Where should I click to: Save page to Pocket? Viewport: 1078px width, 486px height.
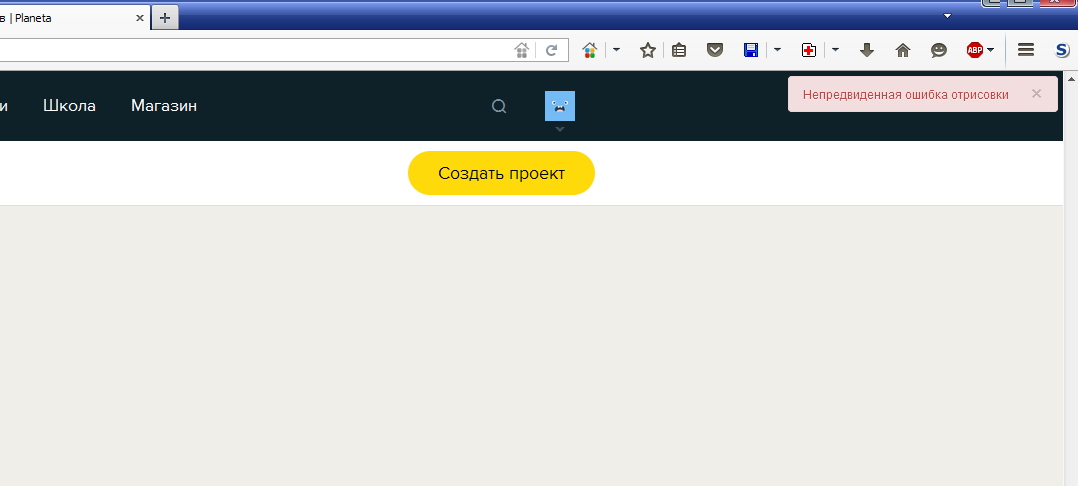(715, 49)
